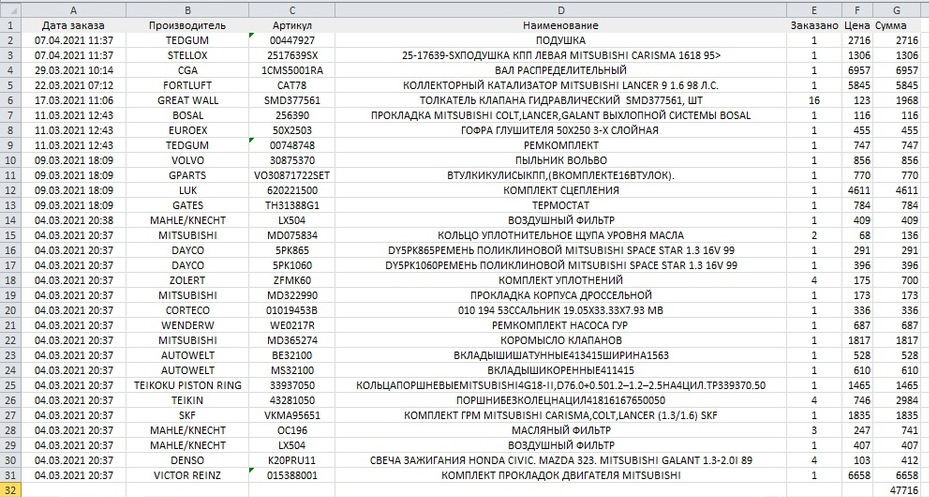Select article cell OC196
This screenshot has width=929, height=497.
click(292, 431)
